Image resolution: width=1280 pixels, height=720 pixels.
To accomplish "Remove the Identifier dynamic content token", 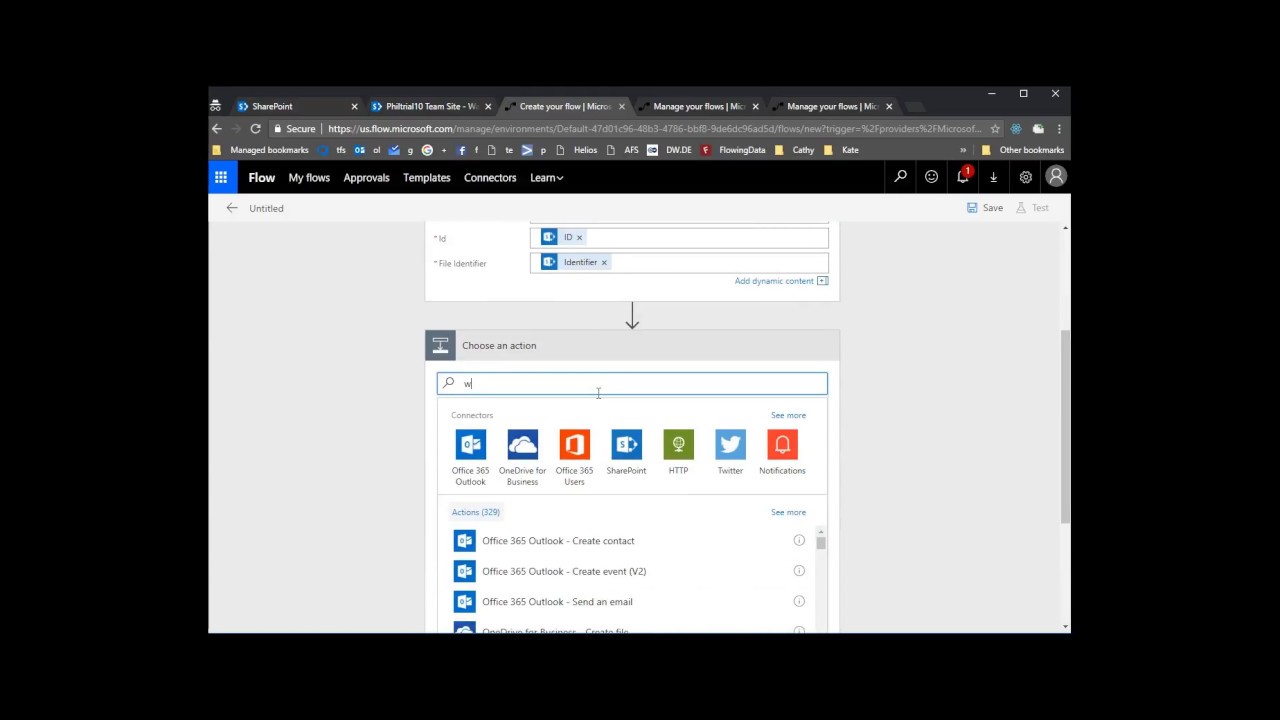I will tap(604, 262).
